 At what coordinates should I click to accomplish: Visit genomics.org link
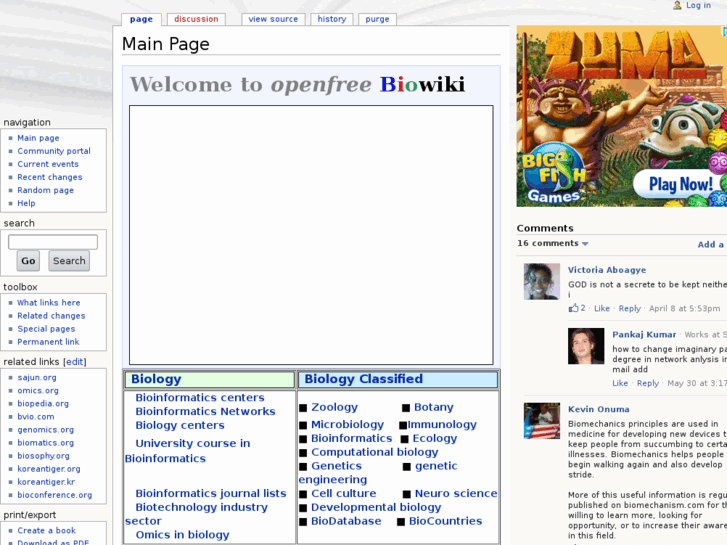(x=46, y=430)
